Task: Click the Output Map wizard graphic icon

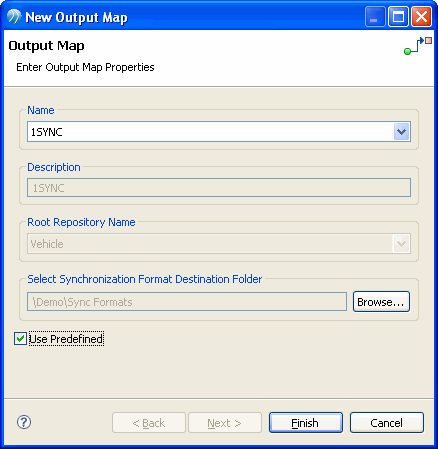Action: (418, 46)
